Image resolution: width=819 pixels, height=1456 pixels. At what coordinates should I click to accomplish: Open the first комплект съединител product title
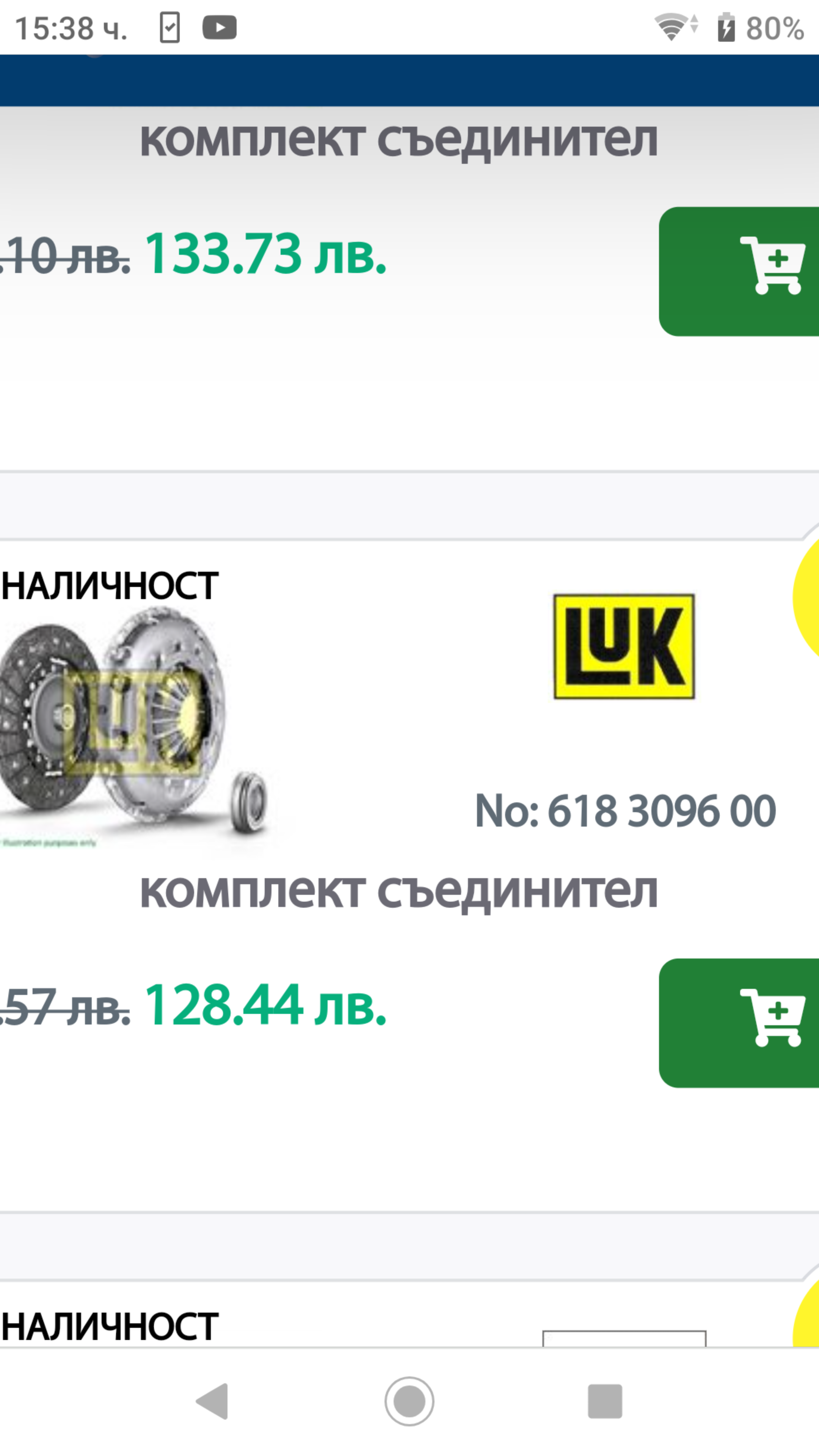(x=399, y=140)
